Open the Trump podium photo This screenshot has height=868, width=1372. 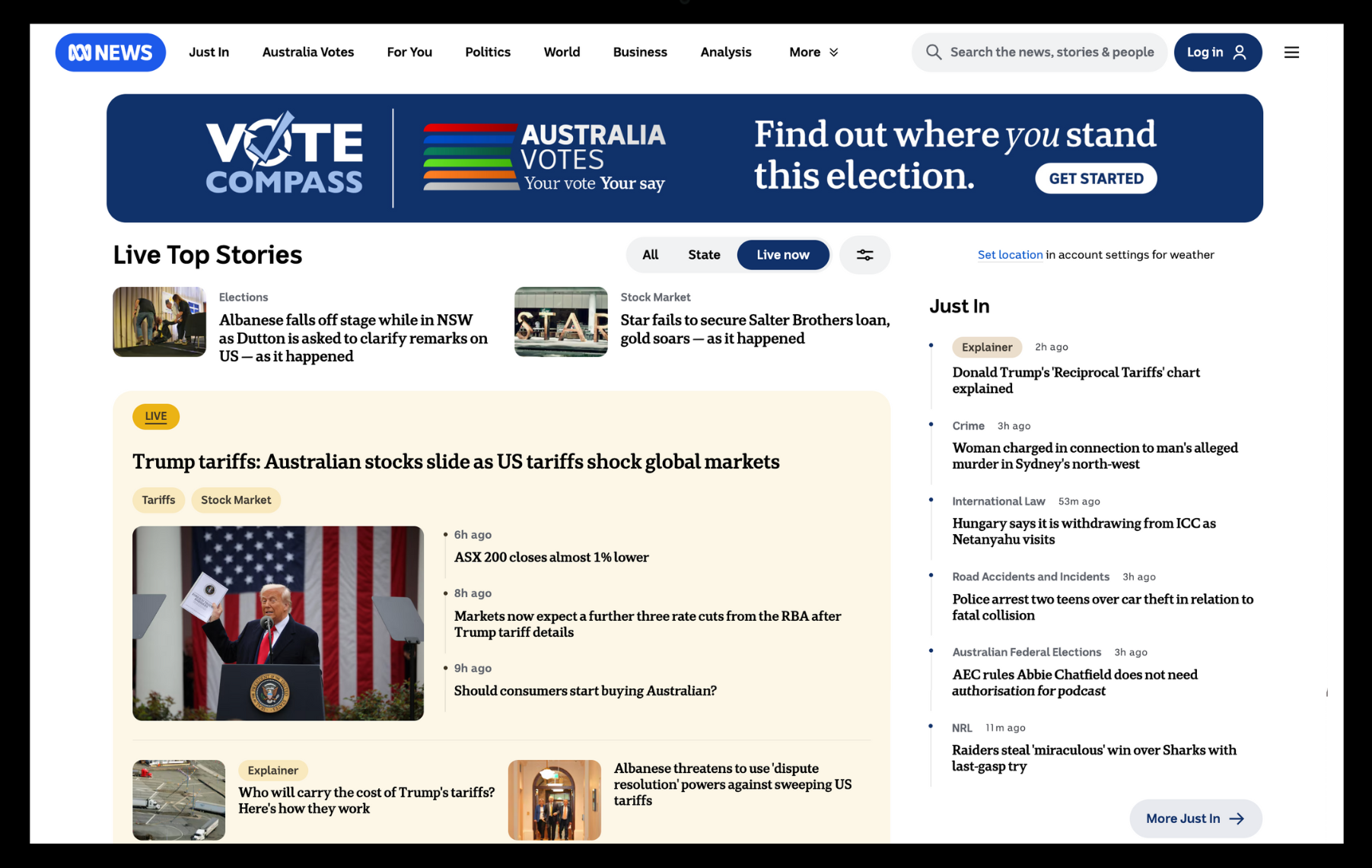278,624
